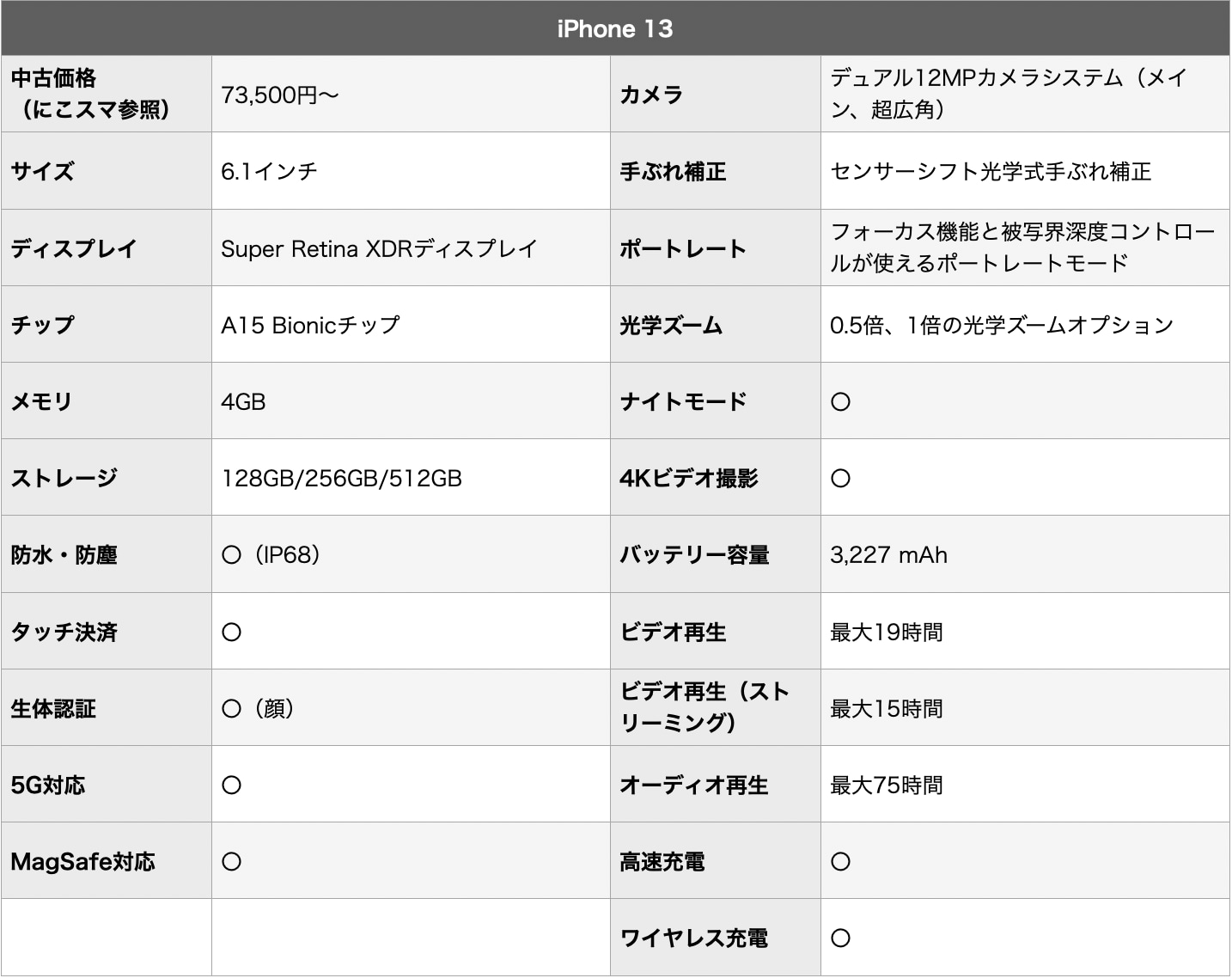Select the 中古価格（にこスマ参照）label cell

point(107,94)
